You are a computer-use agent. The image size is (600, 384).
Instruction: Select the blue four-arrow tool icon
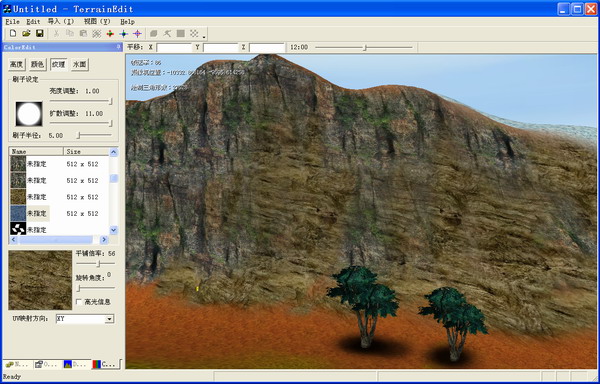pos(124,34)
